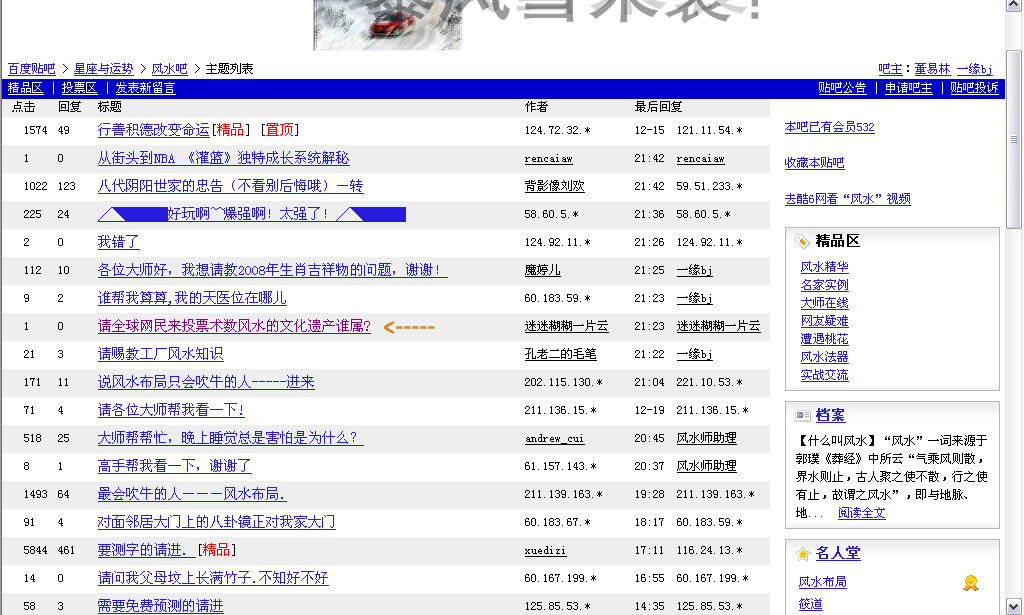This screenshot has height=615, width=1024.
Task: Click the tag icon beside 精品区 heading
Action: 802,241
